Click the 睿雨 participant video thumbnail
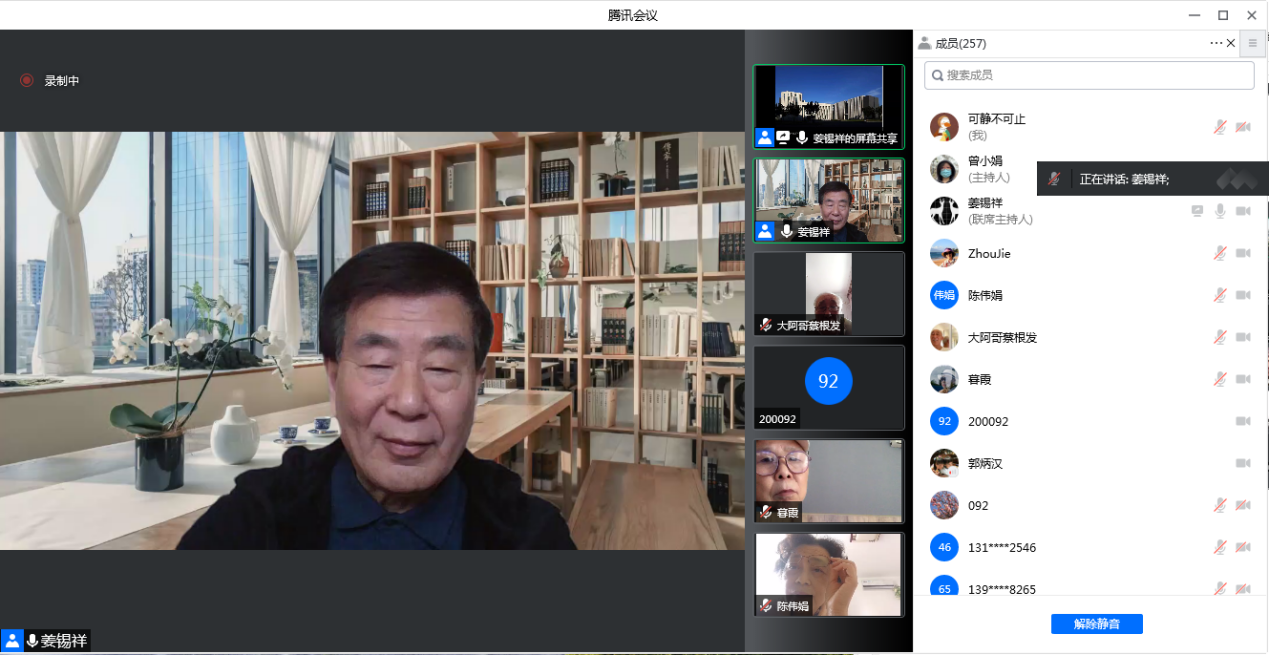This screenshot has width=1269, height=655. [828, 480]
